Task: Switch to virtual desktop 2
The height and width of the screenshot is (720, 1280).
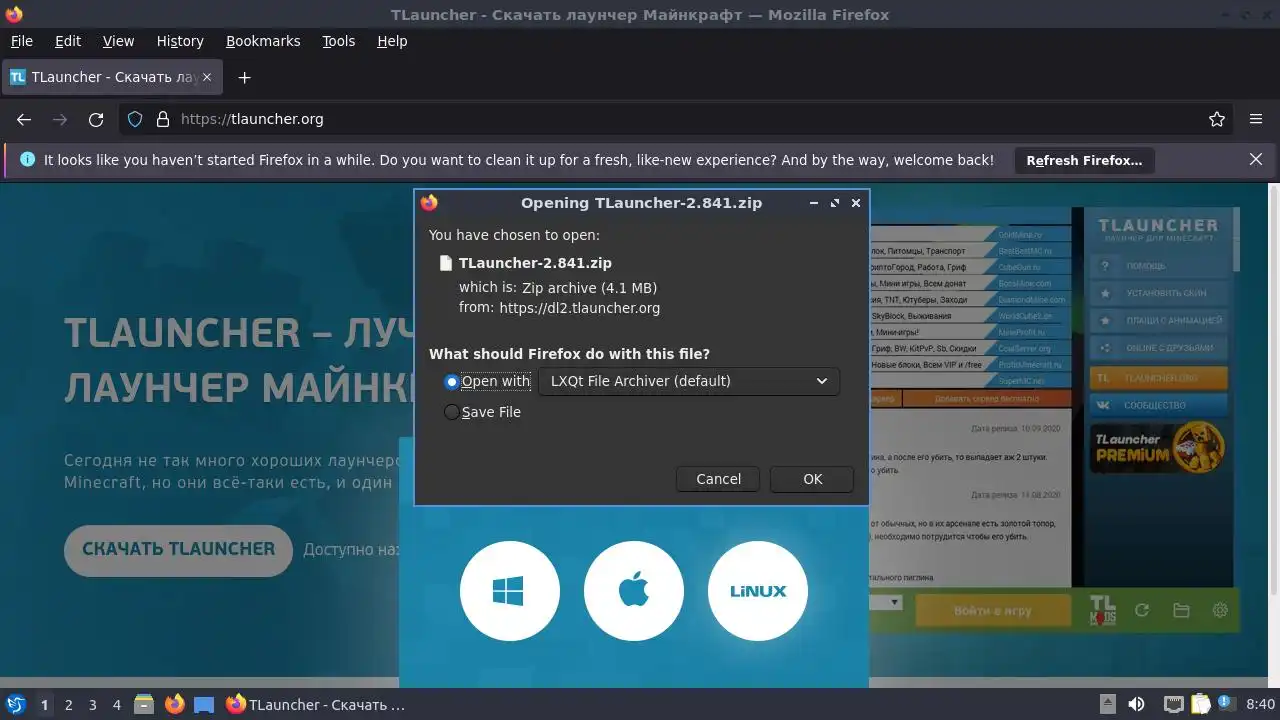Action: click(x=68, y=704)
